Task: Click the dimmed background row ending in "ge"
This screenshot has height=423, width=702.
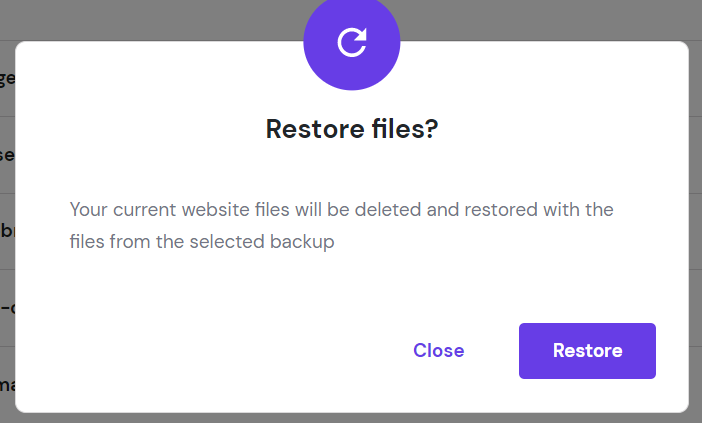Action: (7, 78)
